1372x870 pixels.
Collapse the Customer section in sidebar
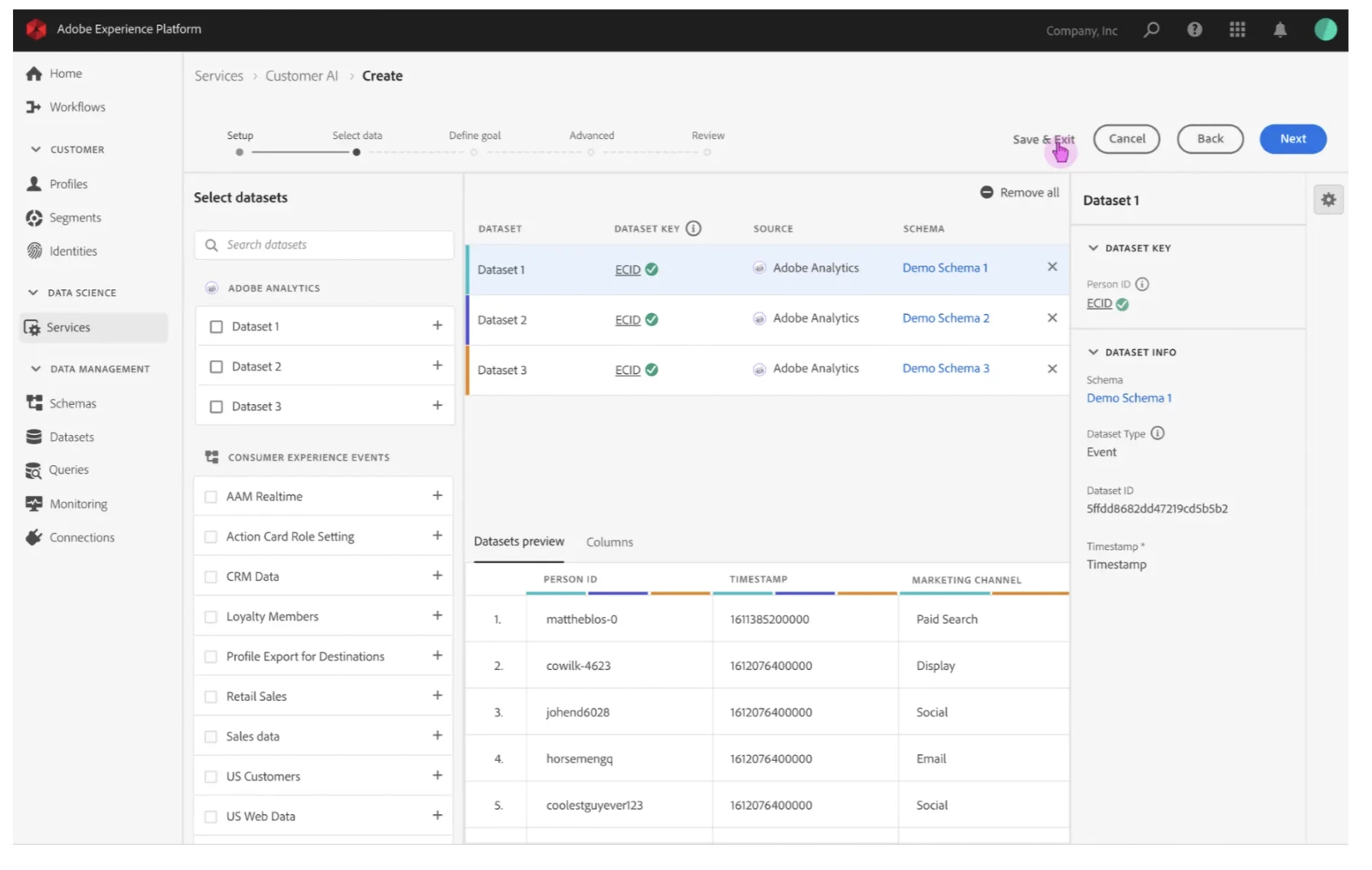35,149
